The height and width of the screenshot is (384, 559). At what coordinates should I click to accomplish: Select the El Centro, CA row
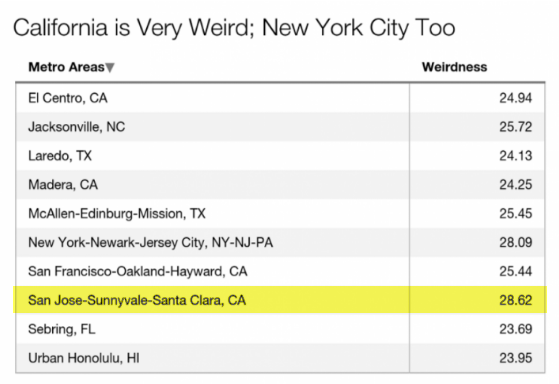point(280,98)
